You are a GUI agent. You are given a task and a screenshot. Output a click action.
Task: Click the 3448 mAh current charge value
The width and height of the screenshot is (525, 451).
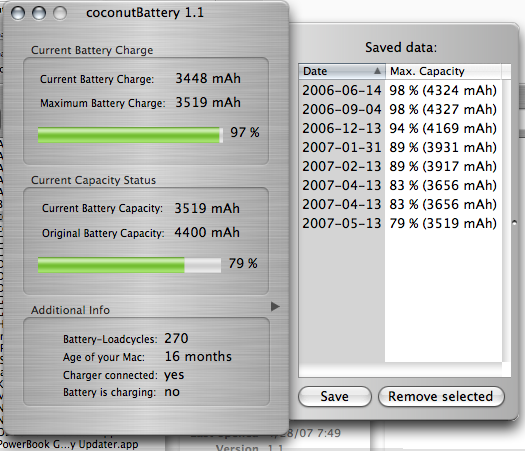point(208,78)
